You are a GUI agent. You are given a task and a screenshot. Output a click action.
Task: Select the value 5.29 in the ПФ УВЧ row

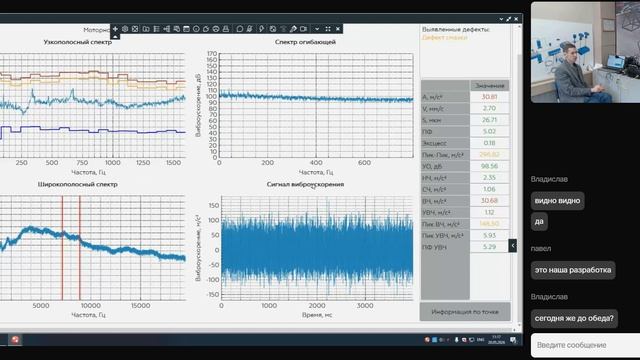(489, 247)
